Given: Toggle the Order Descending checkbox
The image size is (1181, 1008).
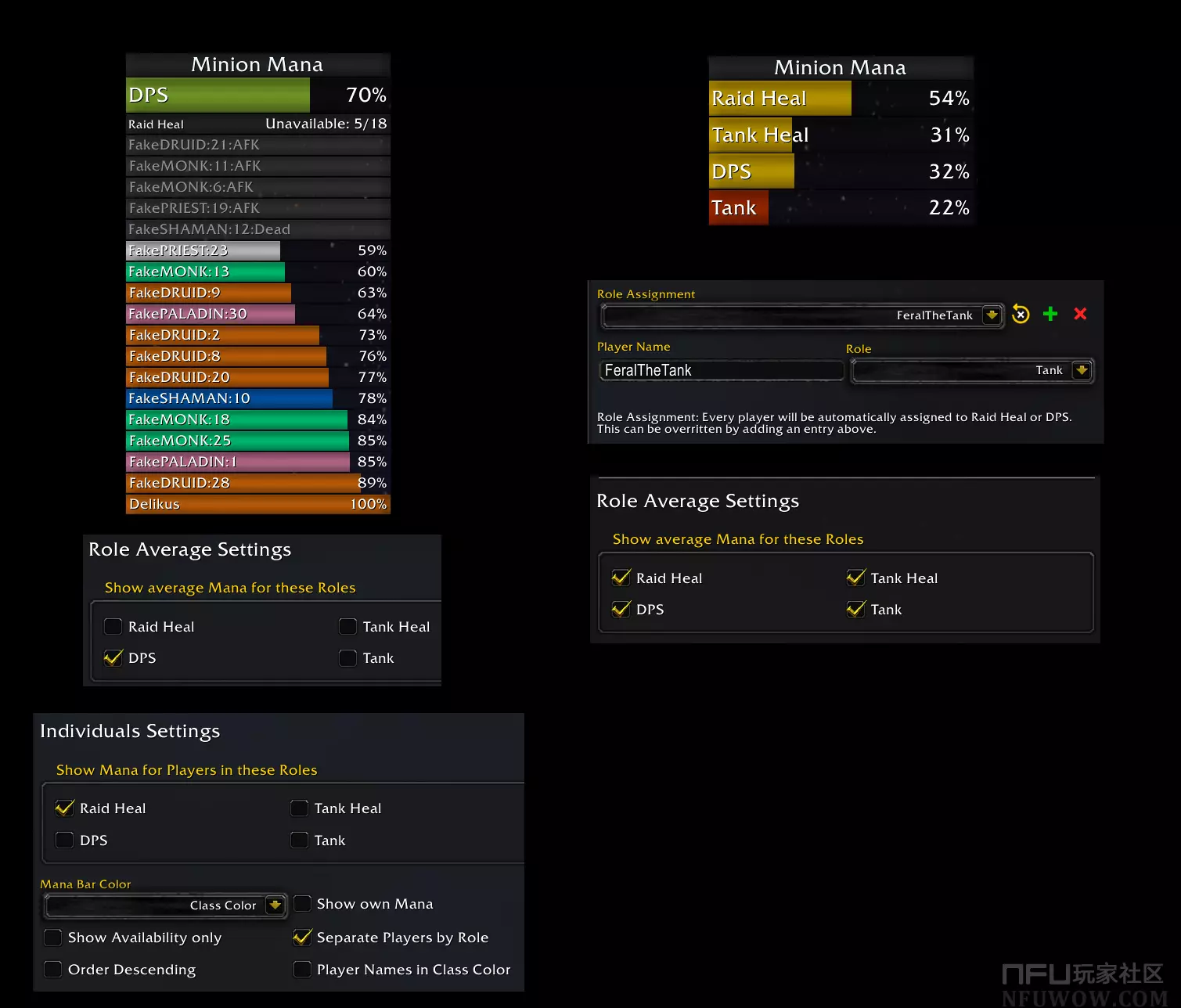Looking at the screenshot, I should [x=53, y=969].
